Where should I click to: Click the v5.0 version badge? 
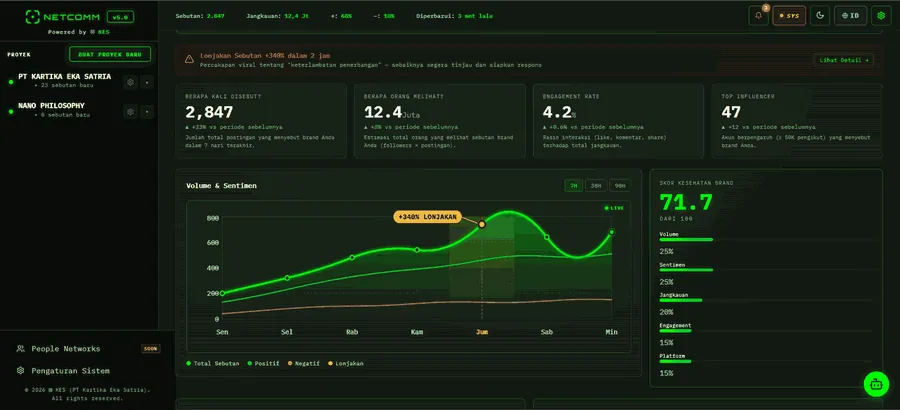pyautogui.click(x=121, y=17)
